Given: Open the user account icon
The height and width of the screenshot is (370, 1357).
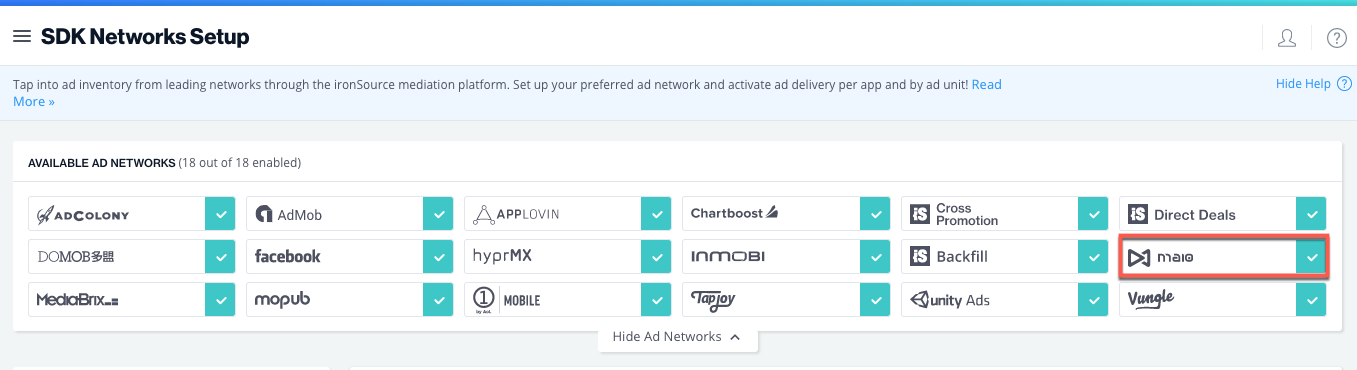Looking at the screenshot, I should coord(1287,38).
